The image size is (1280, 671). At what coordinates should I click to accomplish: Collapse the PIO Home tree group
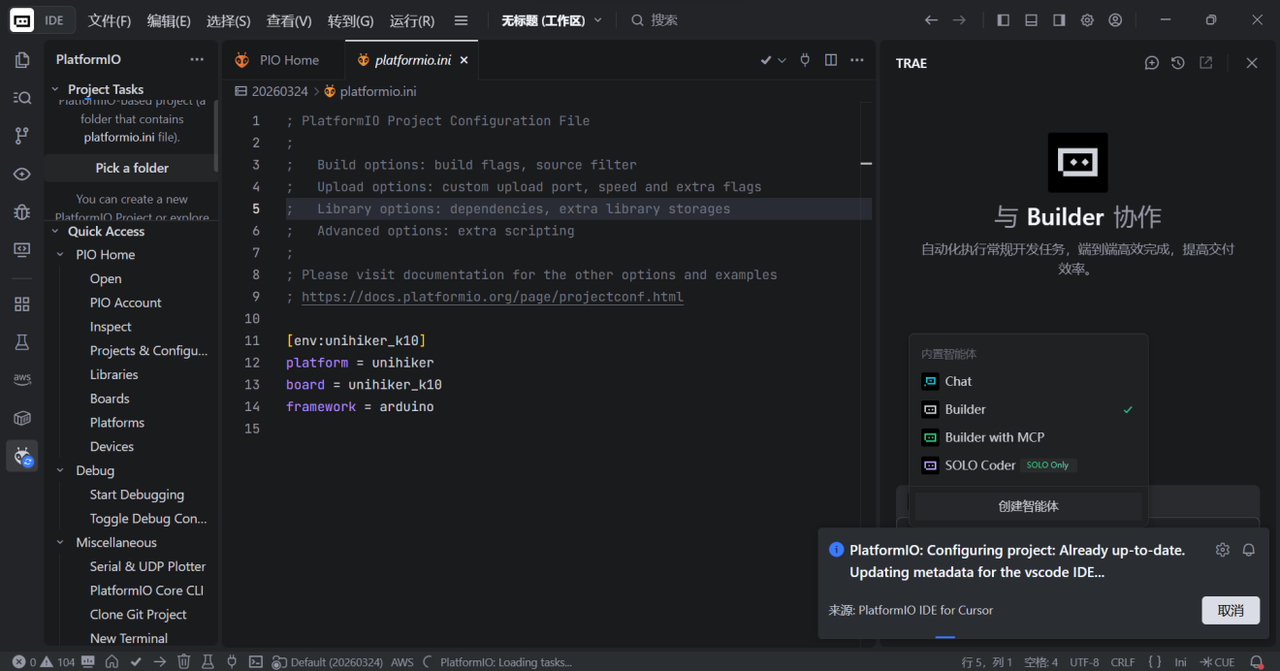click(61, 255)
